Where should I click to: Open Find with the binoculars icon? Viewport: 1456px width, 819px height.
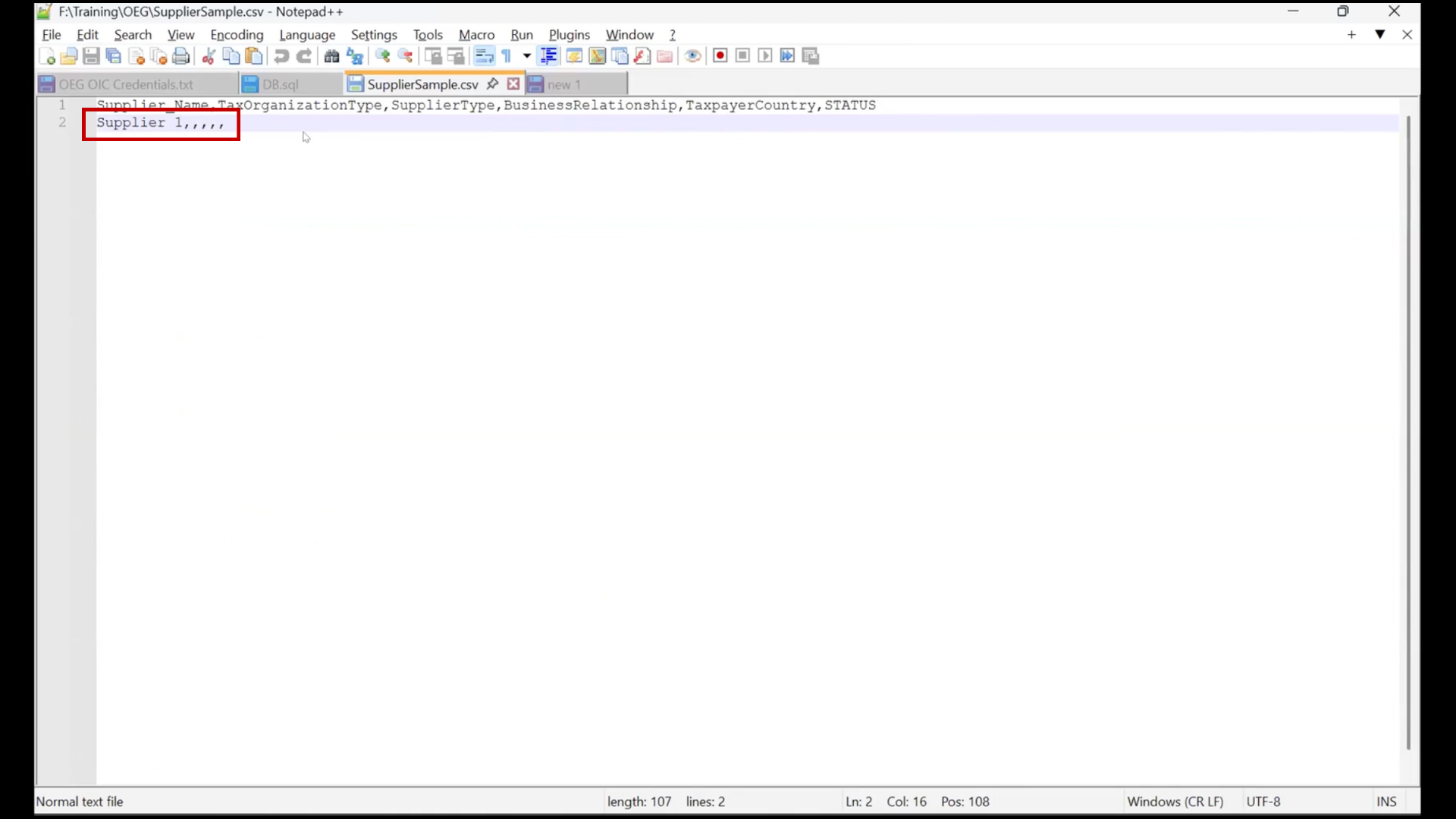[331, 56]
